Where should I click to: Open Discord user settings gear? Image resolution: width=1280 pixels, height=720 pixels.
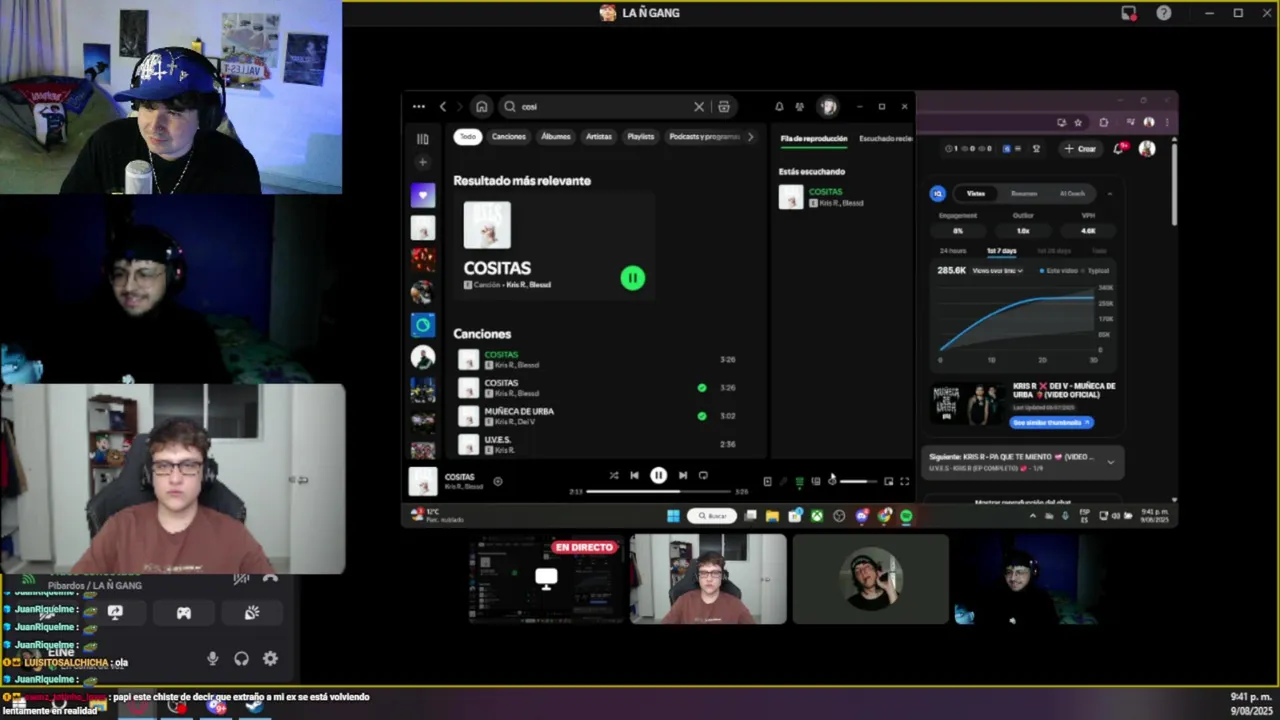[270, 658]
